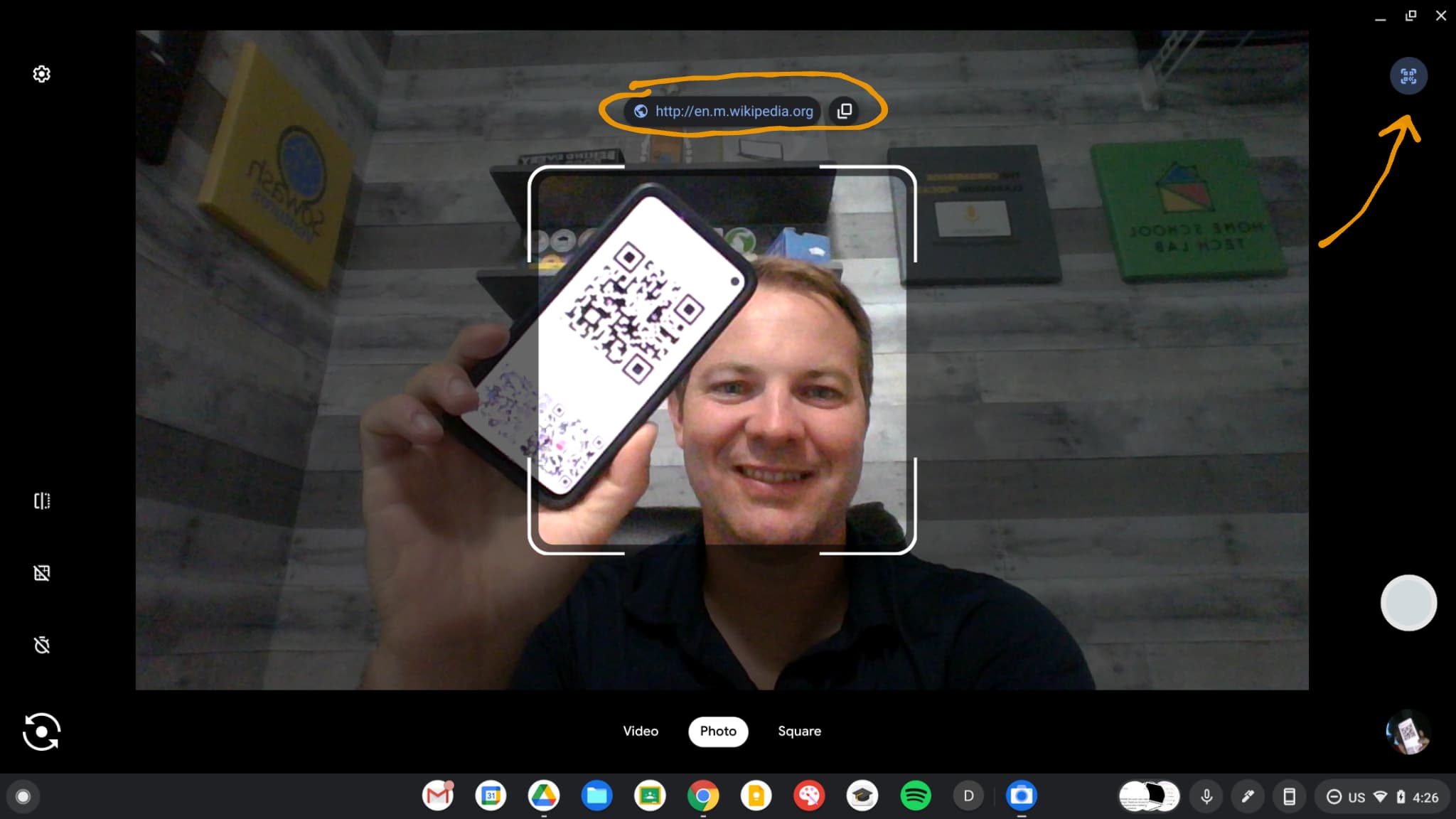Select the Camera app on shelf
This screenshot has width=1456, height=819.
coord(1022,796)
